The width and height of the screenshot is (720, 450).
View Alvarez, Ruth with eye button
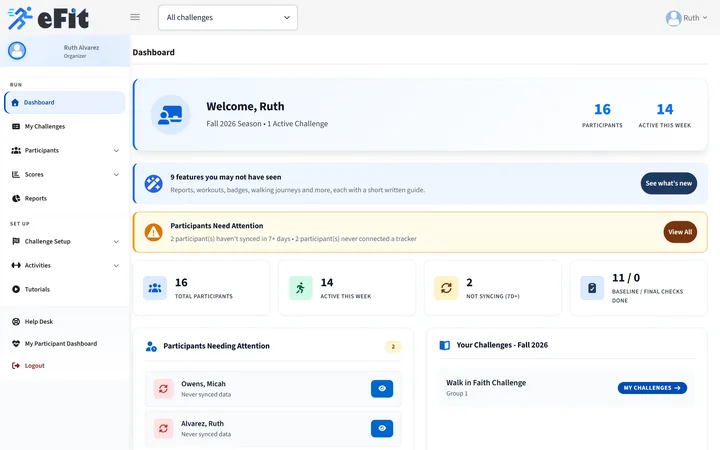(x=382, y=428)
